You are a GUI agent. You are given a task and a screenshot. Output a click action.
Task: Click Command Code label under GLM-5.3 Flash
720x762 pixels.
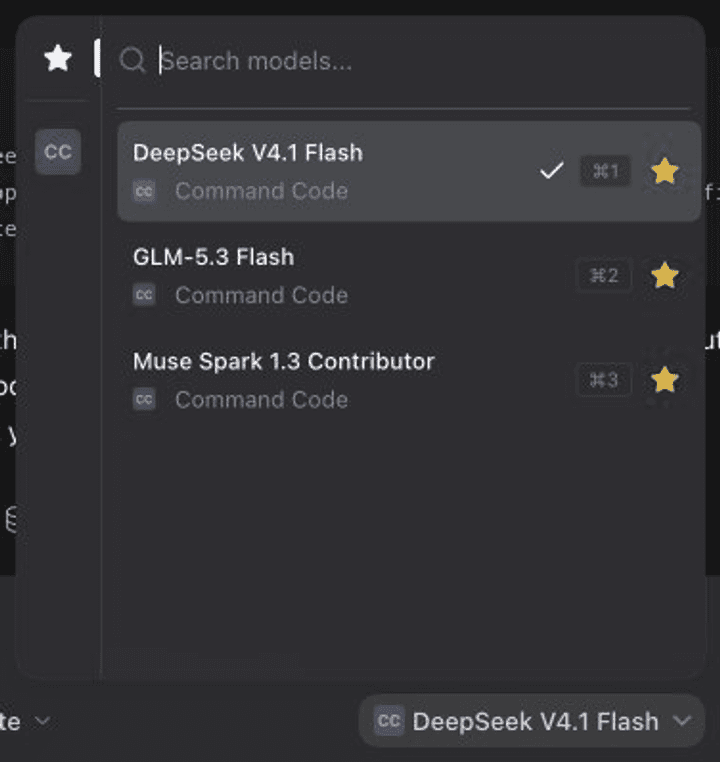[261, 295]
